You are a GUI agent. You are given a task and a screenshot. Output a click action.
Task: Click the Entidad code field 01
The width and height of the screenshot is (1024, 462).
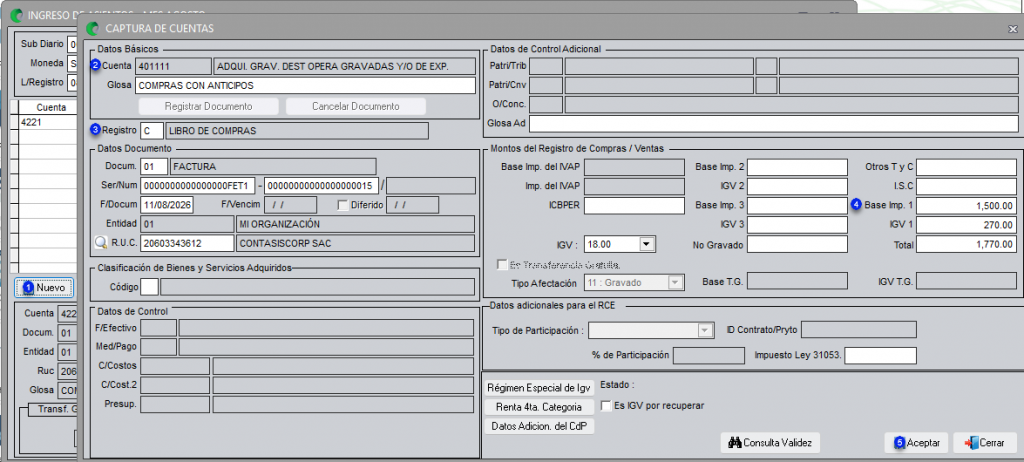click(187, 224)
